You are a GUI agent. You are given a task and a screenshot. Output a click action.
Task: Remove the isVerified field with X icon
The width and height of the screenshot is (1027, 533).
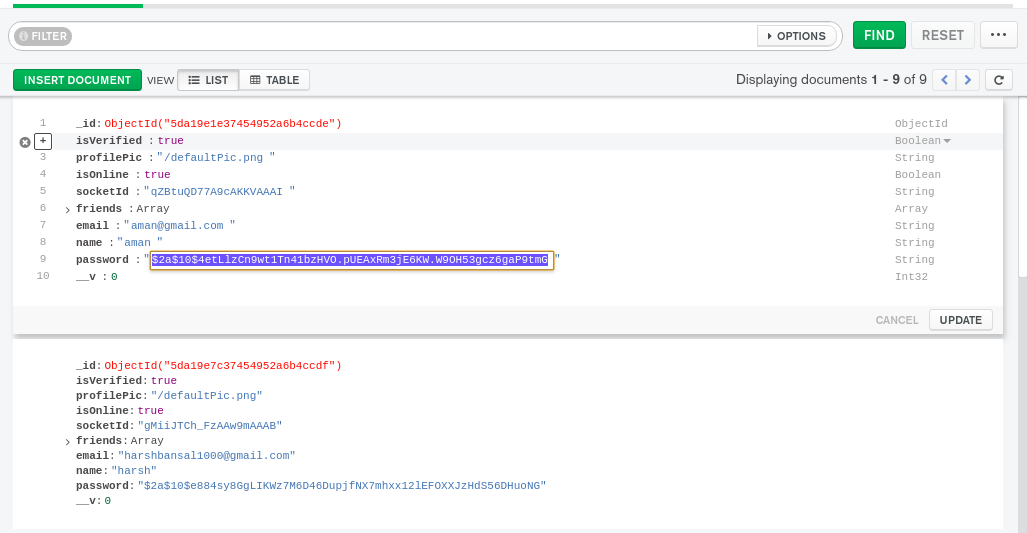click(x=25, y=142)
